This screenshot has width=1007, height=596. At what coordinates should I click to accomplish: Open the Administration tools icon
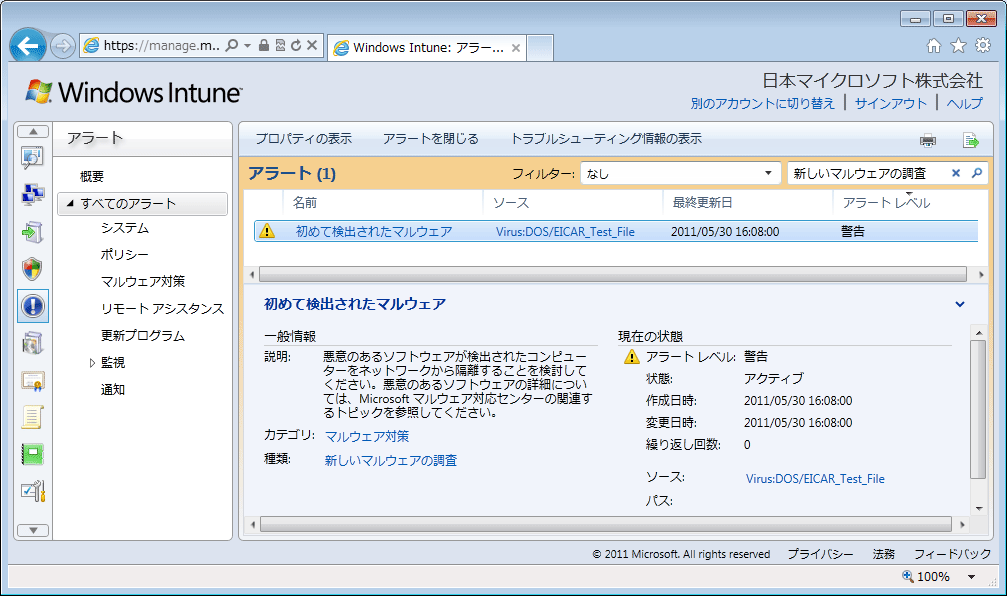[x=32, y=492]
